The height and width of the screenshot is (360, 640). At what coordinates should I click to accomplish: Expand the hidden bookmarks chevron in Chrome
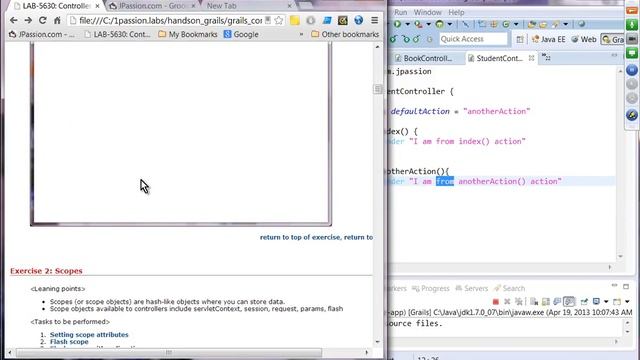click(x=301, y=34)
